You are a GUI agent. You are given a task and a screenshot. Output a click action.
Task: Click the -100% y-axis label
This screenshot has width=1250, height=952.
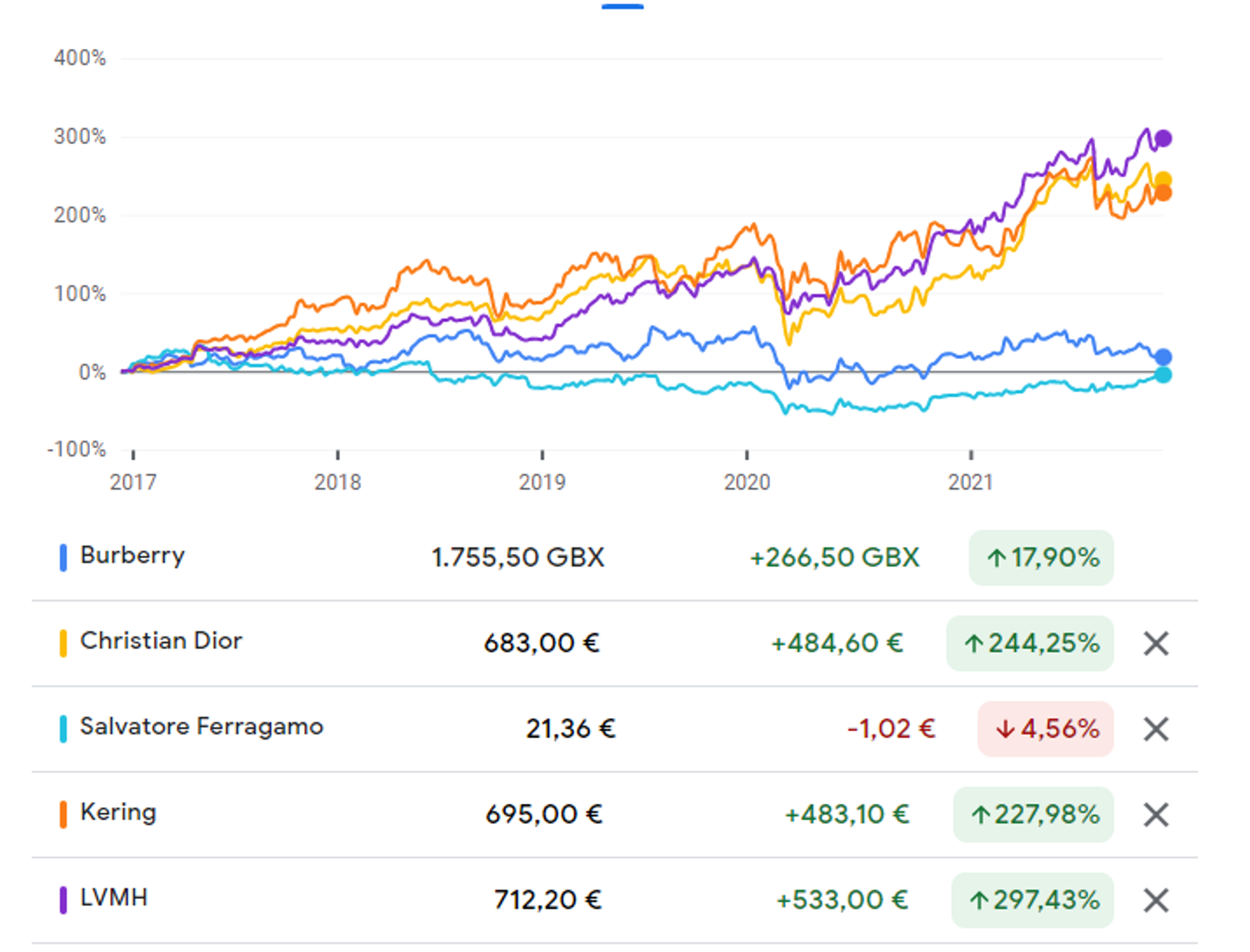pyautogui.click(x=77, y=450)
